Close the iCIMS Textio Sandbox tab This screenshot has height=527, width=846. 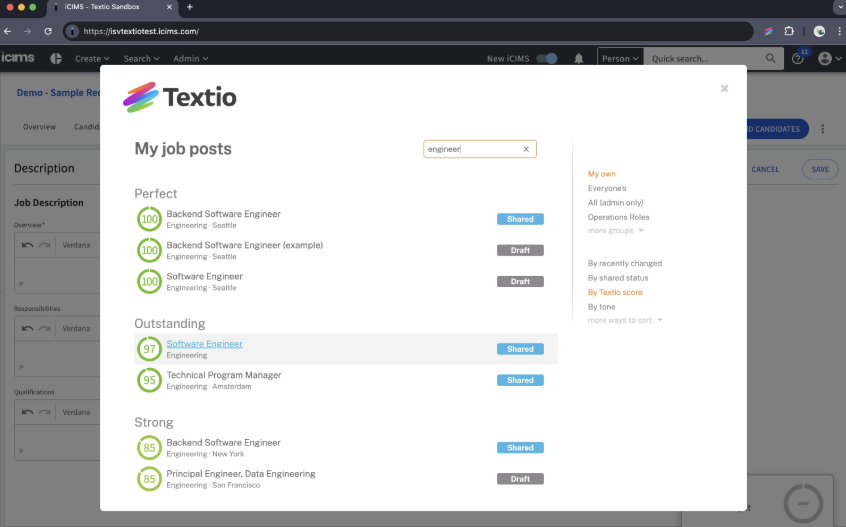[169, 7]
